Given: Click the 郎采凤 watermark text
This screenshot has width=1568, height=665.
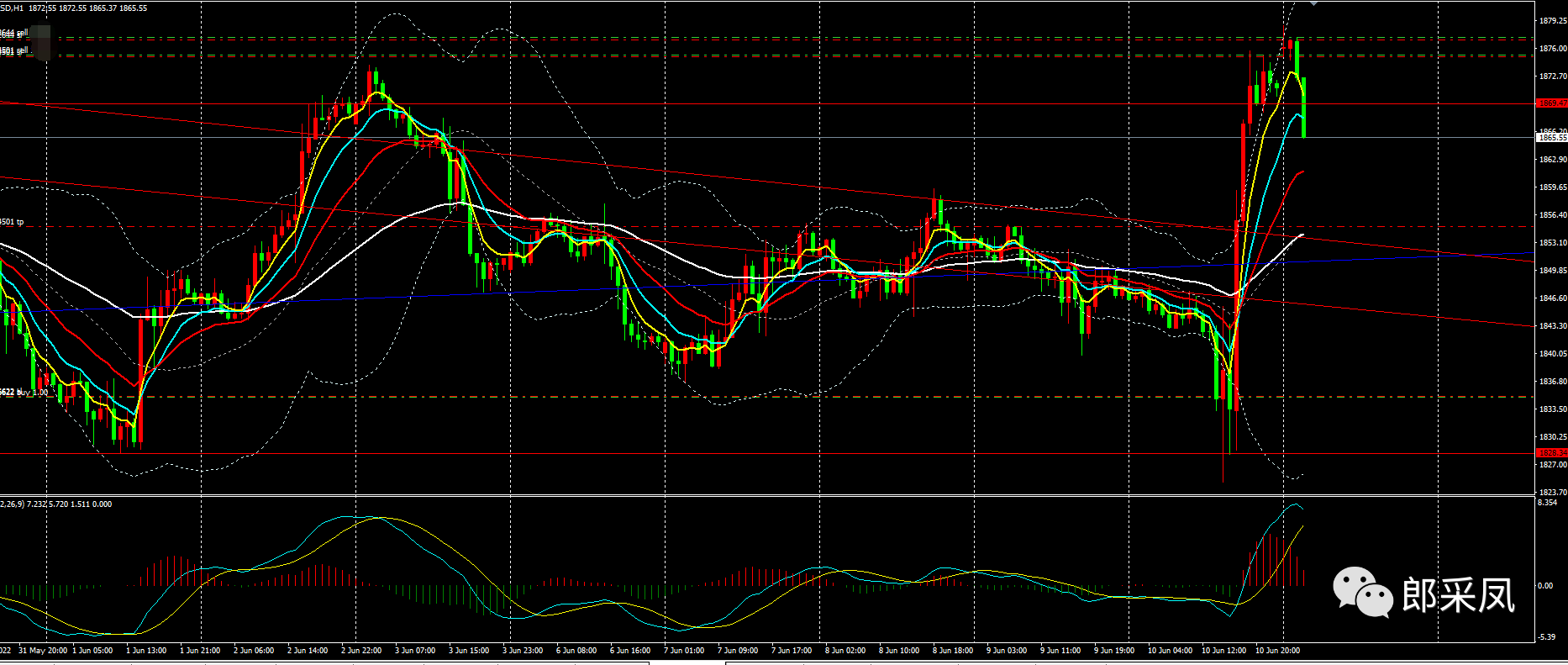Looking at the screenshot, I should click(x=1459, y=595).
